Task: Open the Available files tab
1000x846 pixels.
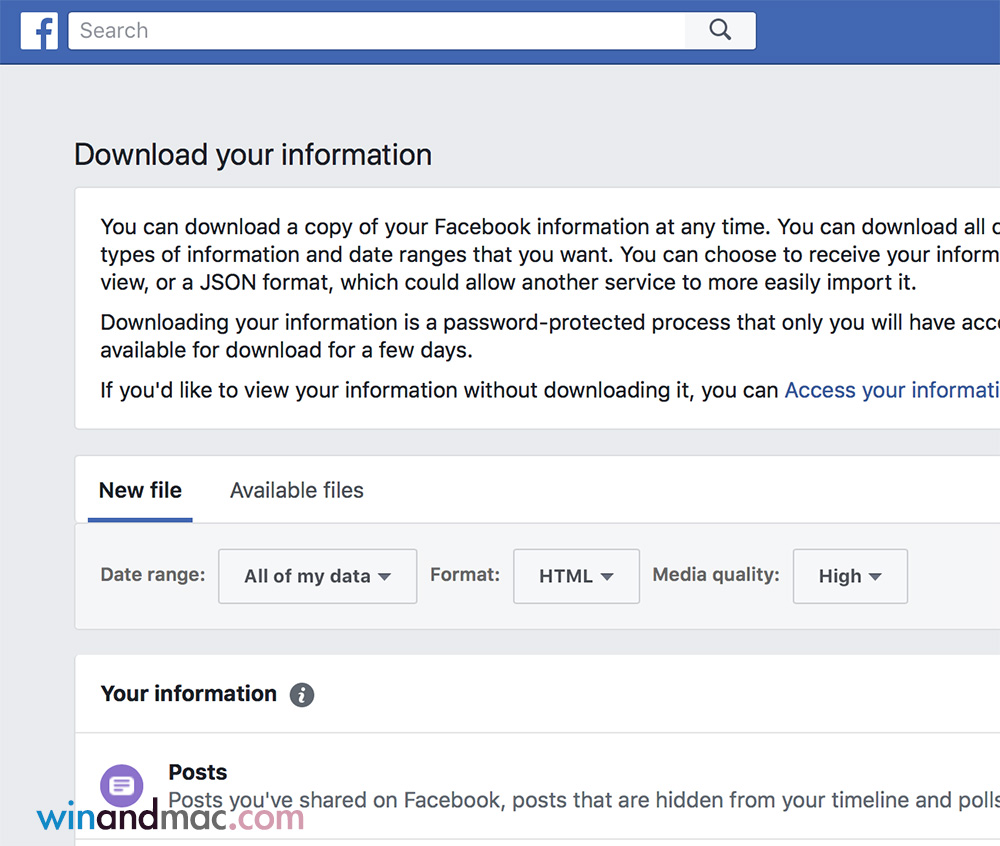Action: click(296, 491)
